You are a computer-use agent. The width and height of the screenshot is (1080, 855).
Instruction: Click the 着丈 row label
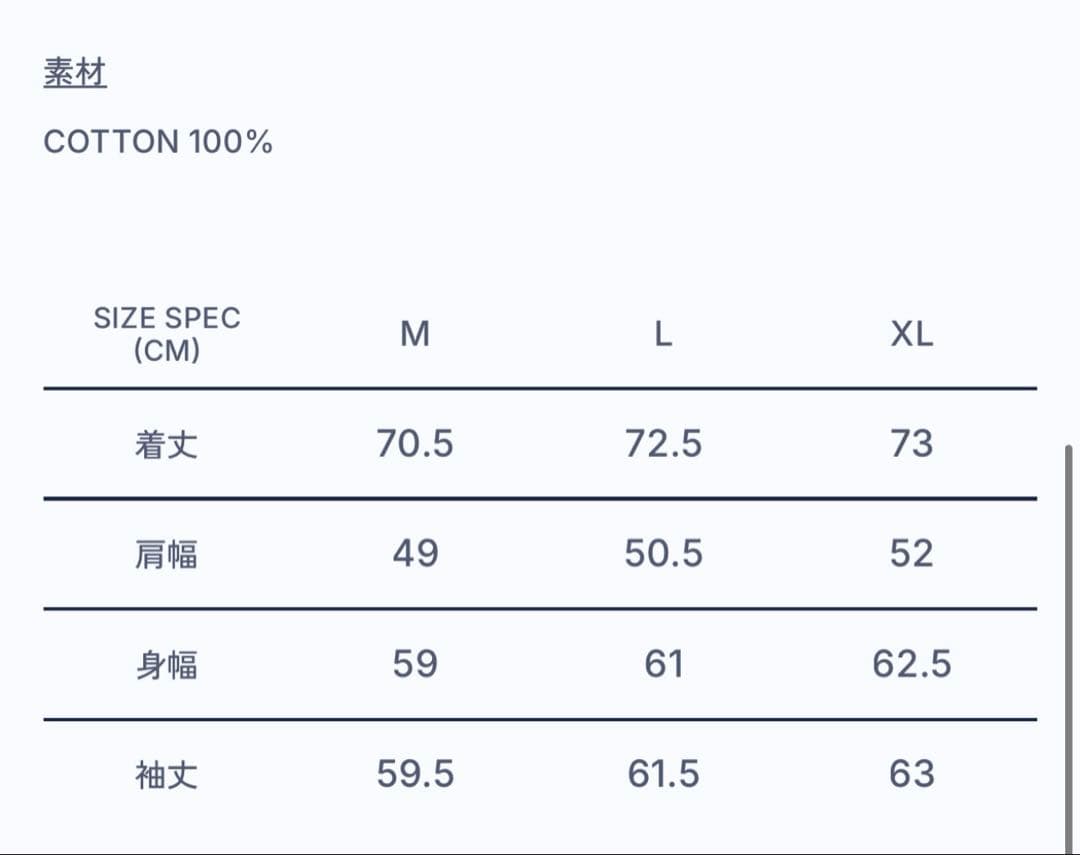pyautogui.click(x=167, y=444)
